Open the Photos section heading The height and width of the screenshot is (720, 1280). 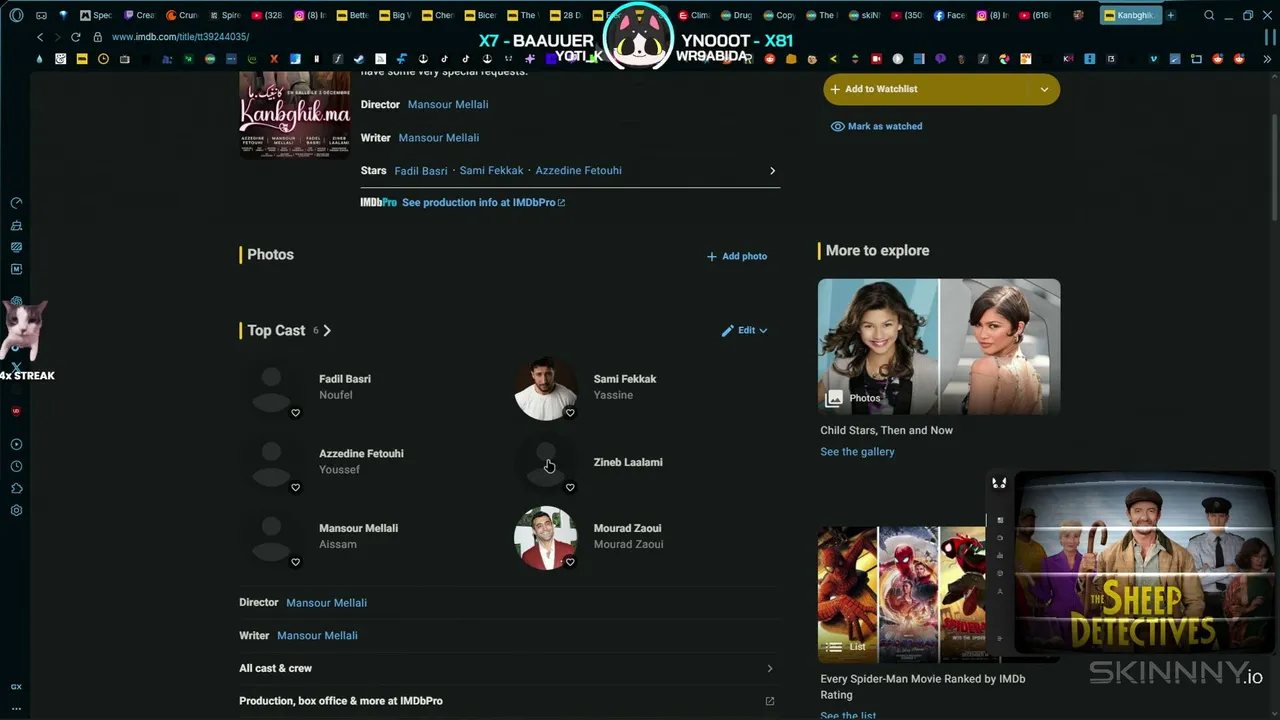[270, 255]
